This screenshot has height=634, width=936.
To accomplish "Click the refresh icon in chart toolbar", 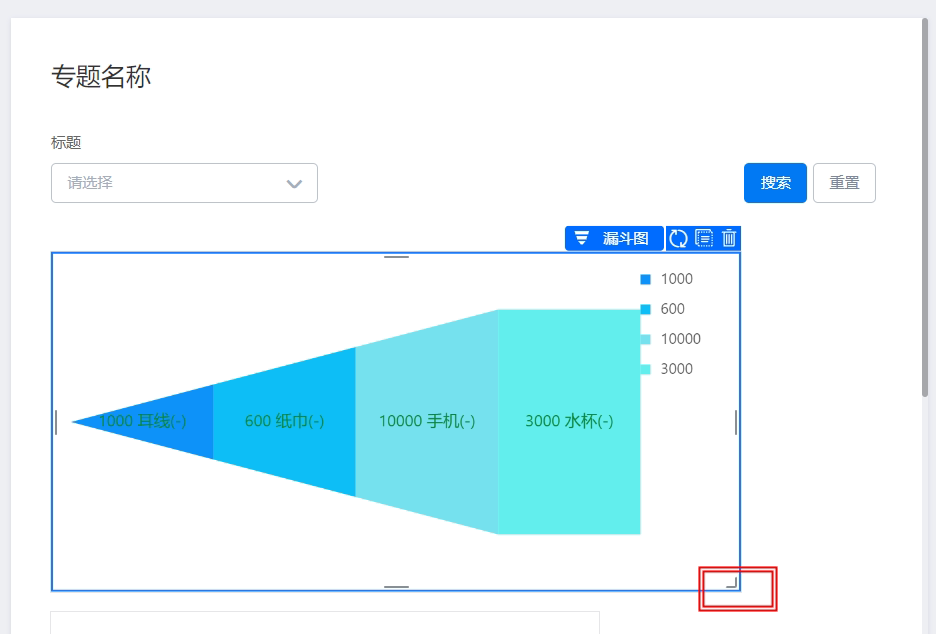I will click(678, 239).
